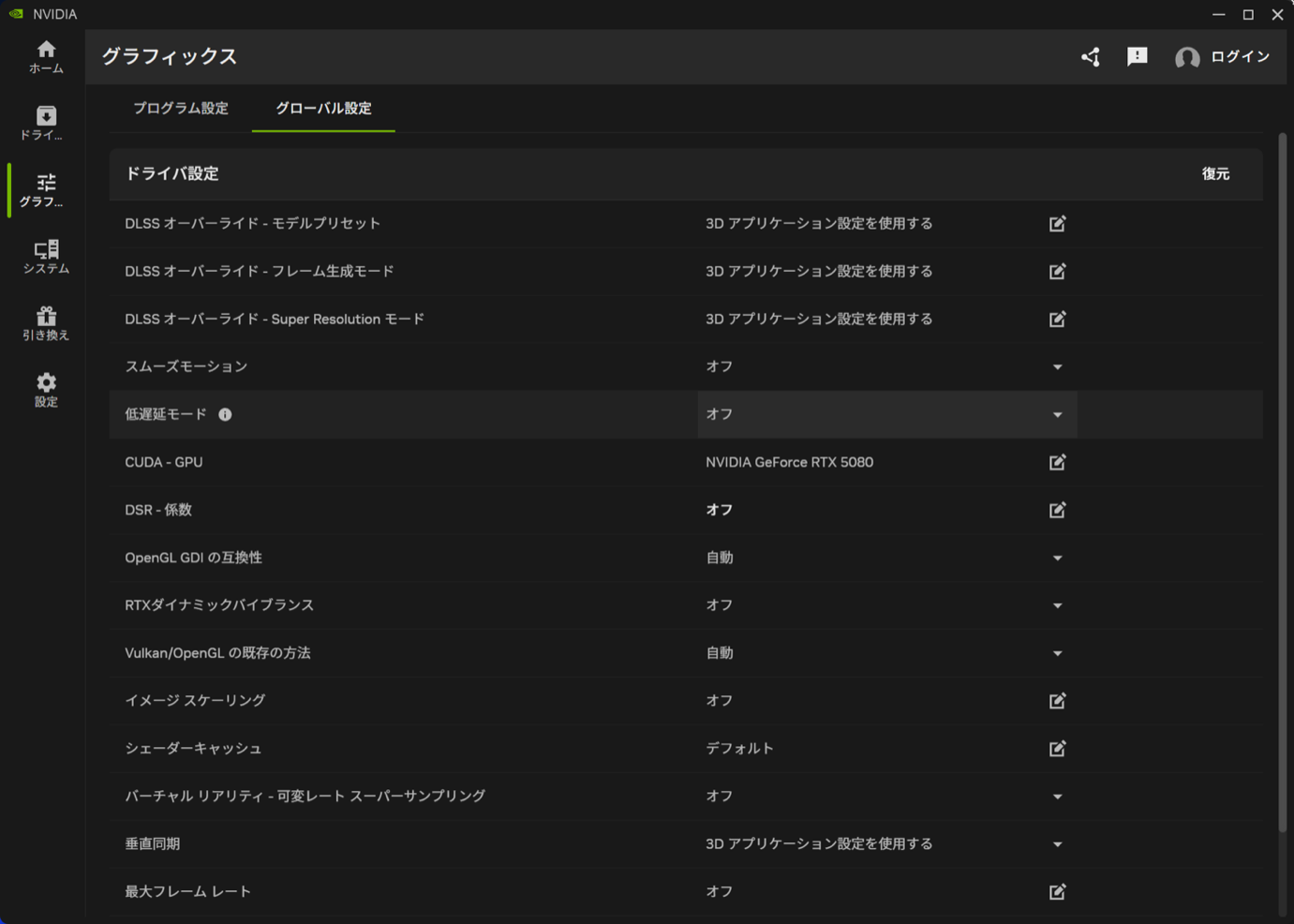Edit the イメージ スケーリング setting
Viewport: 1294px width, 924px height.
click(x=1057, y=701)
